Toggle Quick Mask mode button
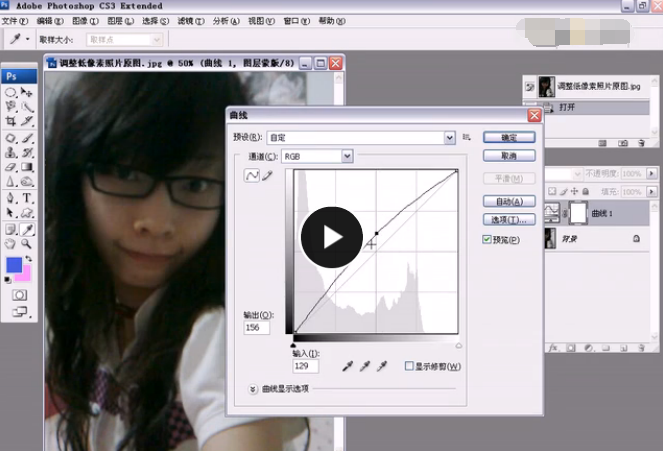This screenshot has height=474, width=663. point(19,295)
